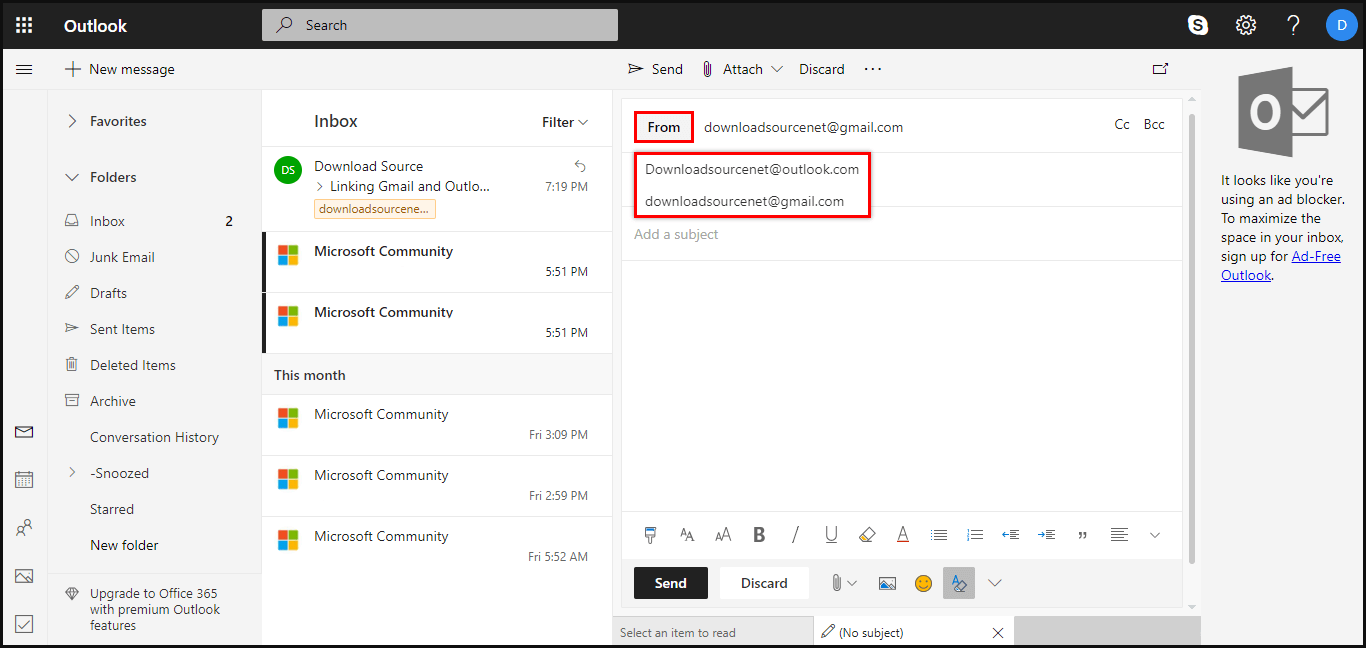Insert a picture inline
Image resolution: width=1366 pixels, height=648 pixels.
tap(887, 583)
